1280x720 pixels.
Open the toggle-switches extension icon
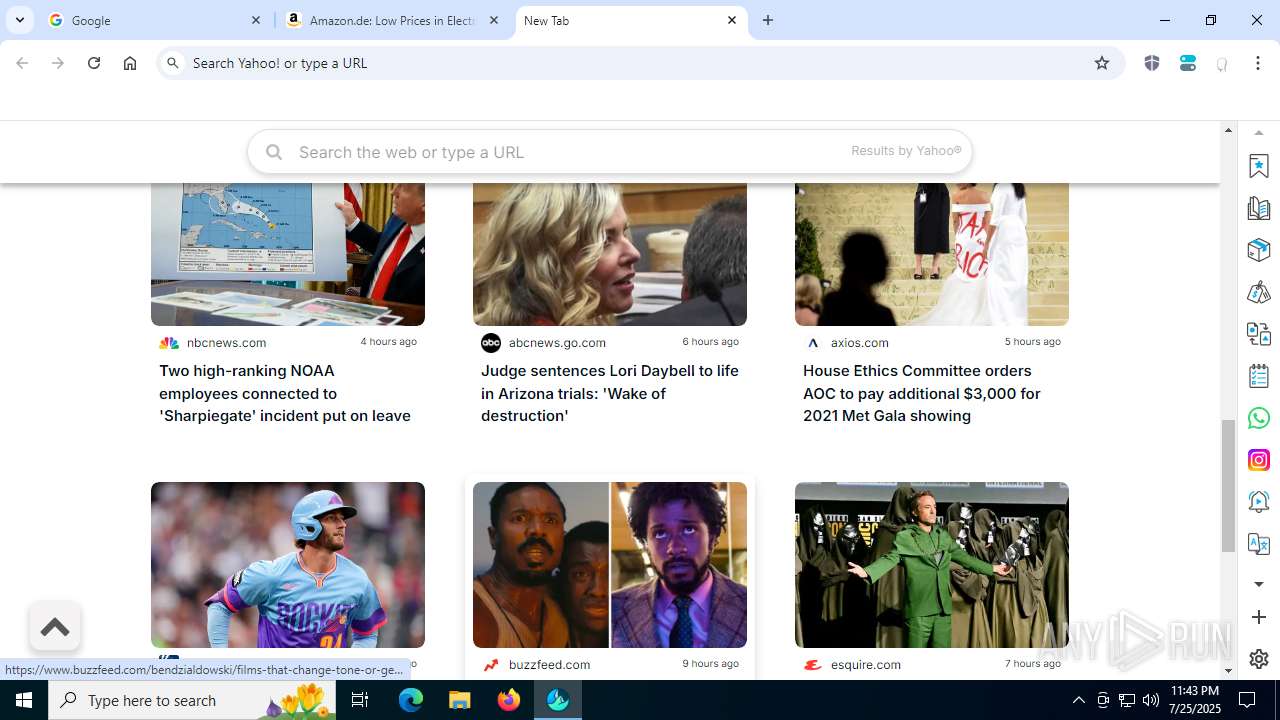pos(1188,63)
